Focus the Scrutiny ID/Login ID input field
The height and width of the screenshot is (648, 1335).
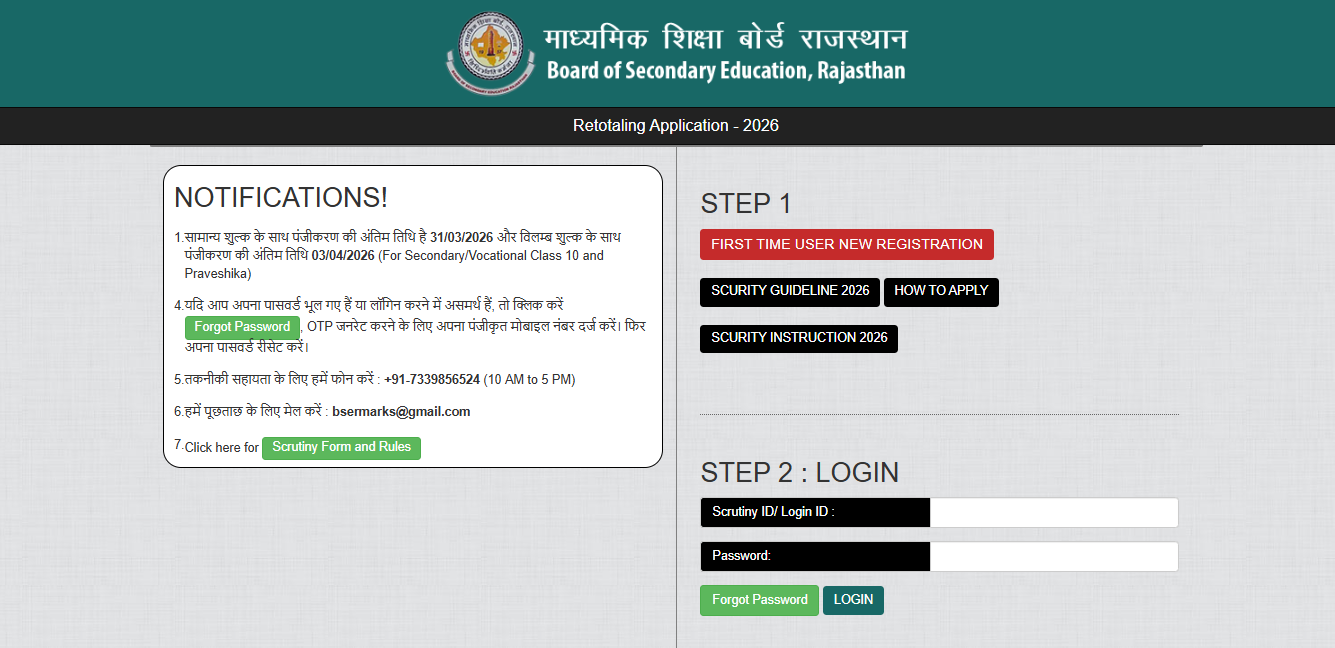[x=1053, y=512]
